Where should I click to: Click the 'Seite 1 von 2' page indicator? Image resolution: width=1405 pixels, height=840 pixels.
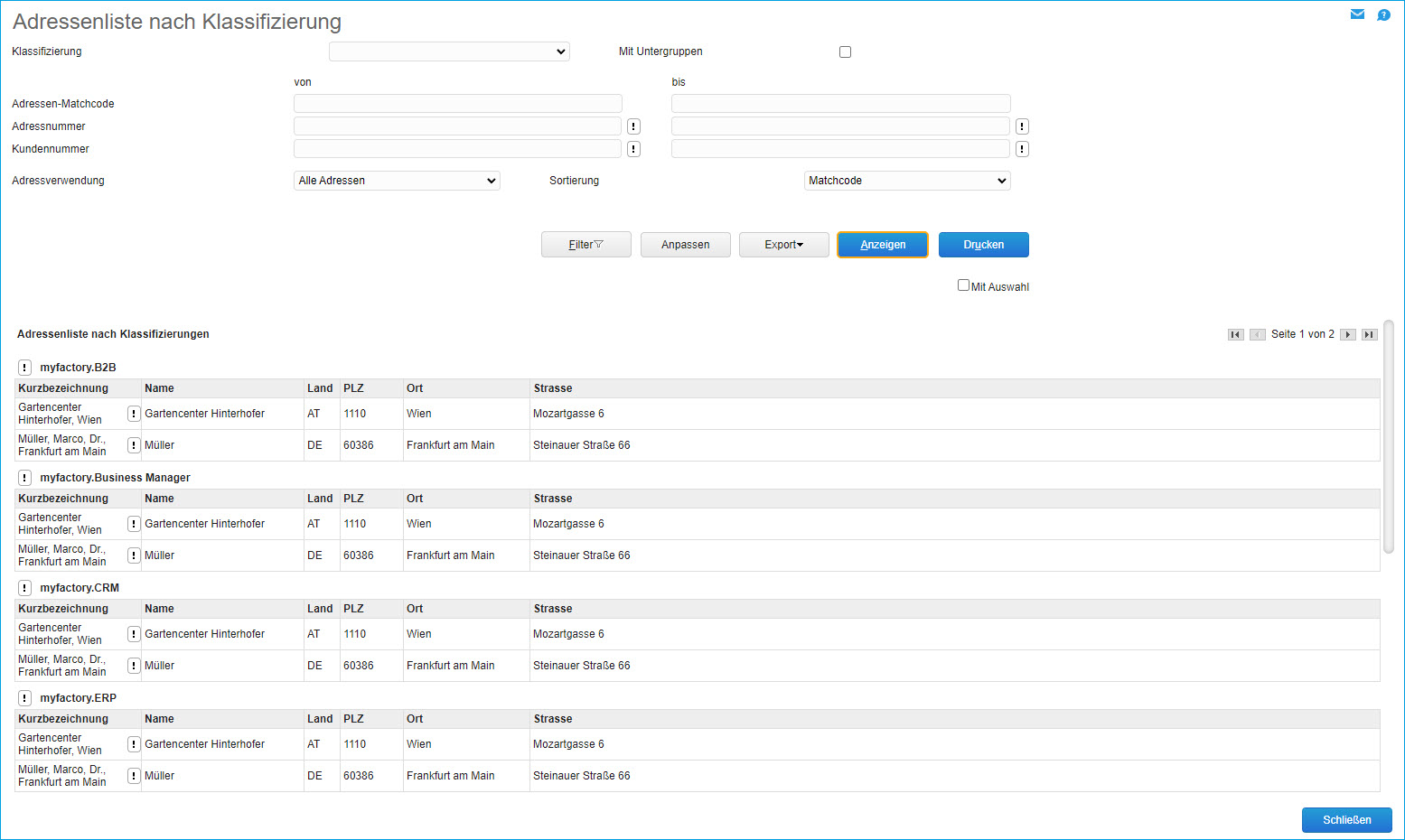(1303, 334)
